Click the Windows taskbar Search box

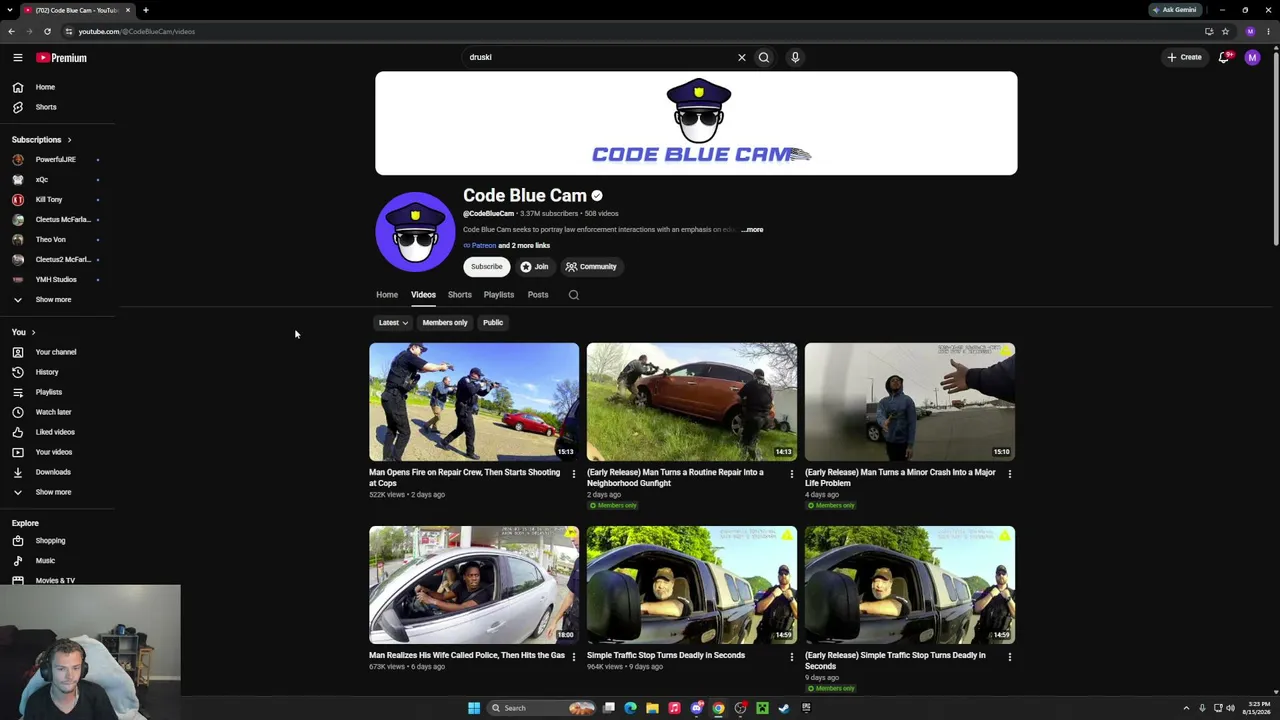pyautogui.click(x=541, y=708)
